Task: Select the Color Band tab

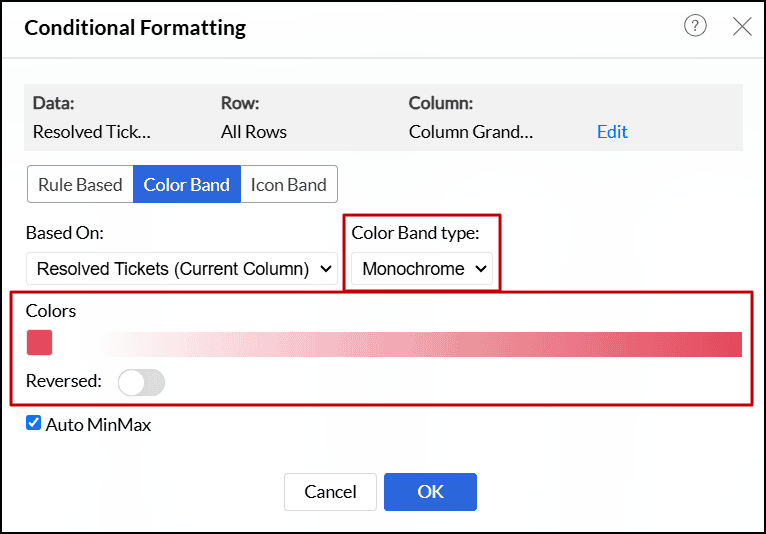Action: pyautogui.click(x=186, y=185)
